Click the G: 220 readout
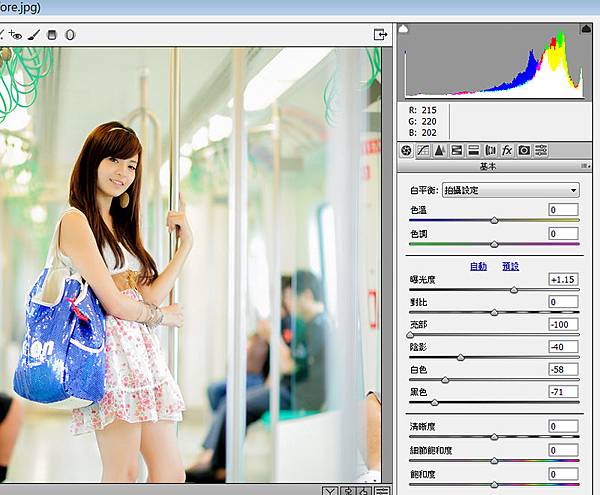The image size is (600, 495). coord(423,121)
